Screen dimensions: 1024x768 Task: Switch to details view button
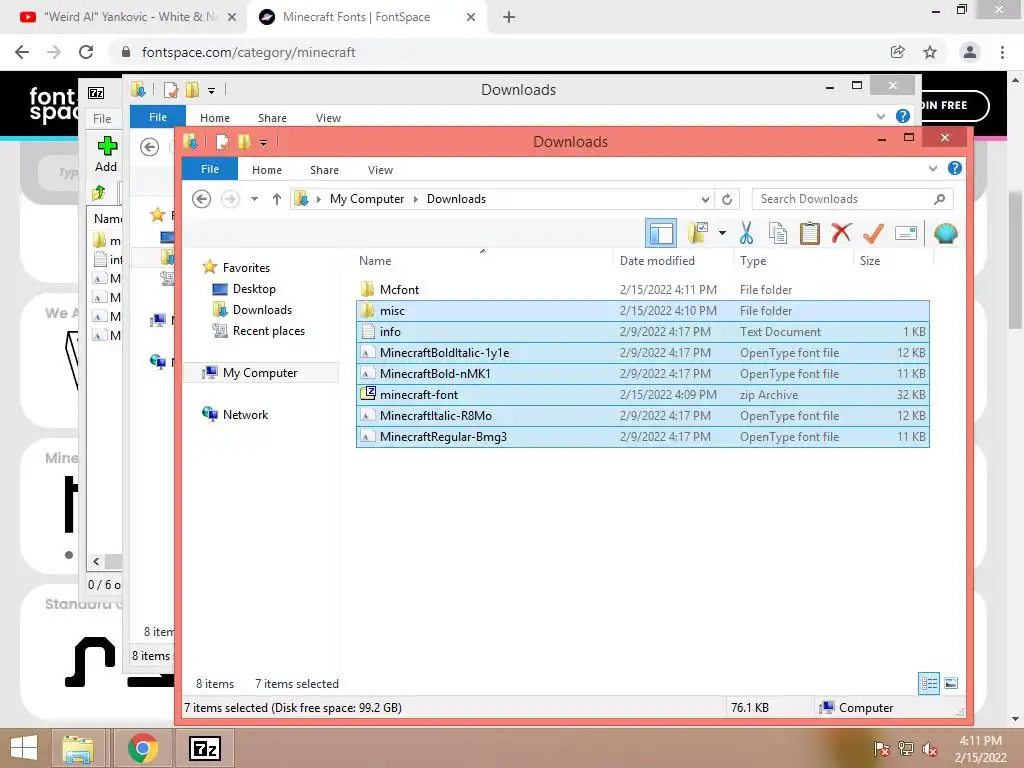929,683
